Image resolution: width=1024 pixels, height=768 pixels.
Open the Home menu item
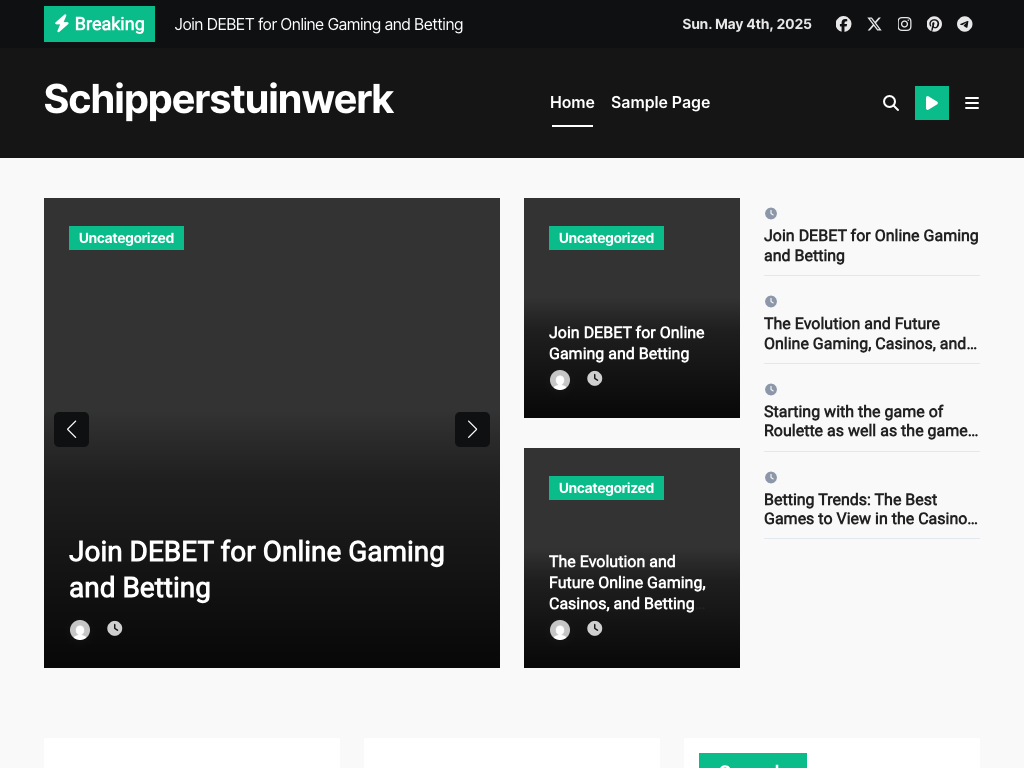[x=572, y=103]
